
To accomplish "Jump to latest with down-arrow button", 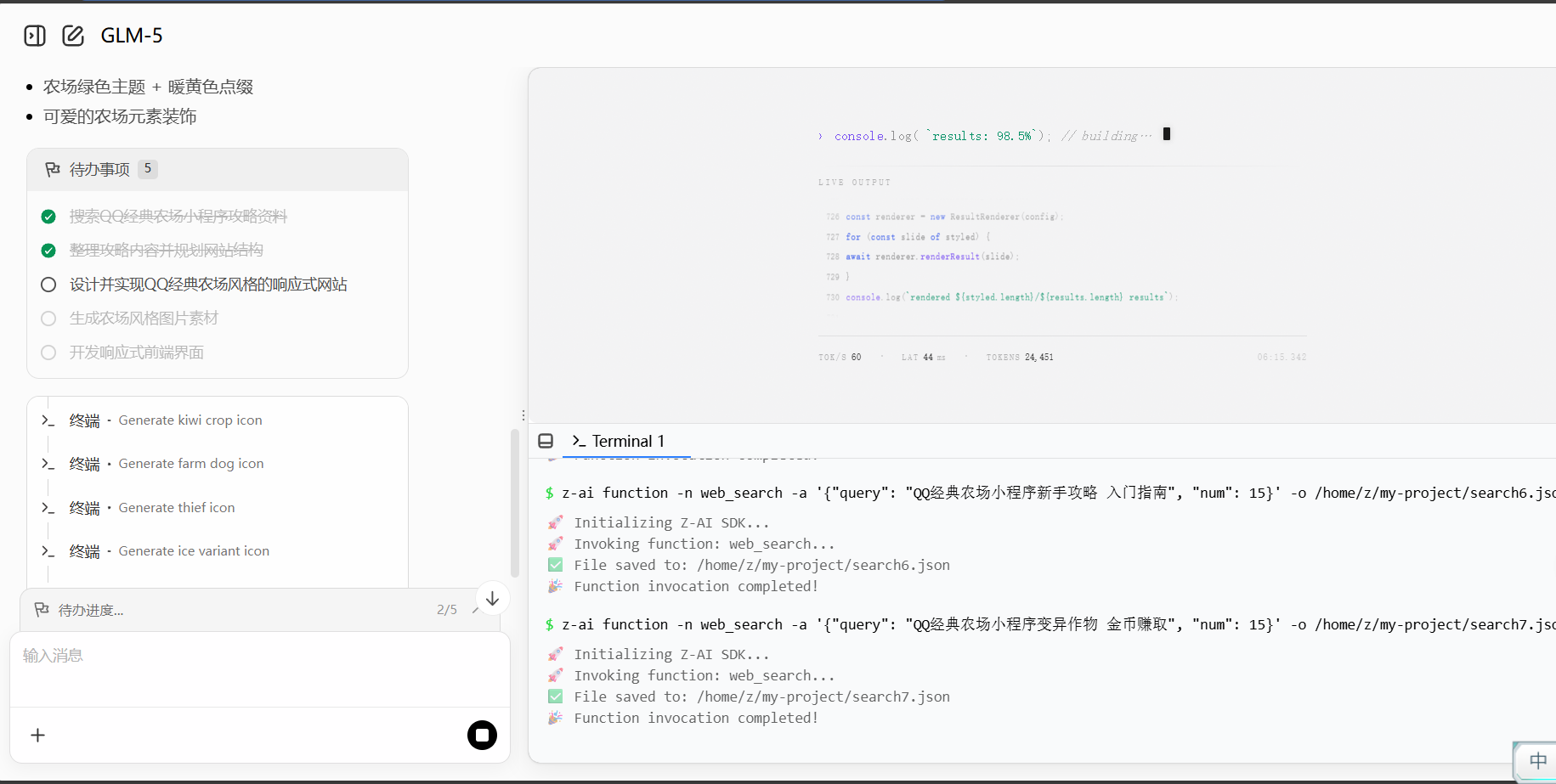I will click(492, 598).
